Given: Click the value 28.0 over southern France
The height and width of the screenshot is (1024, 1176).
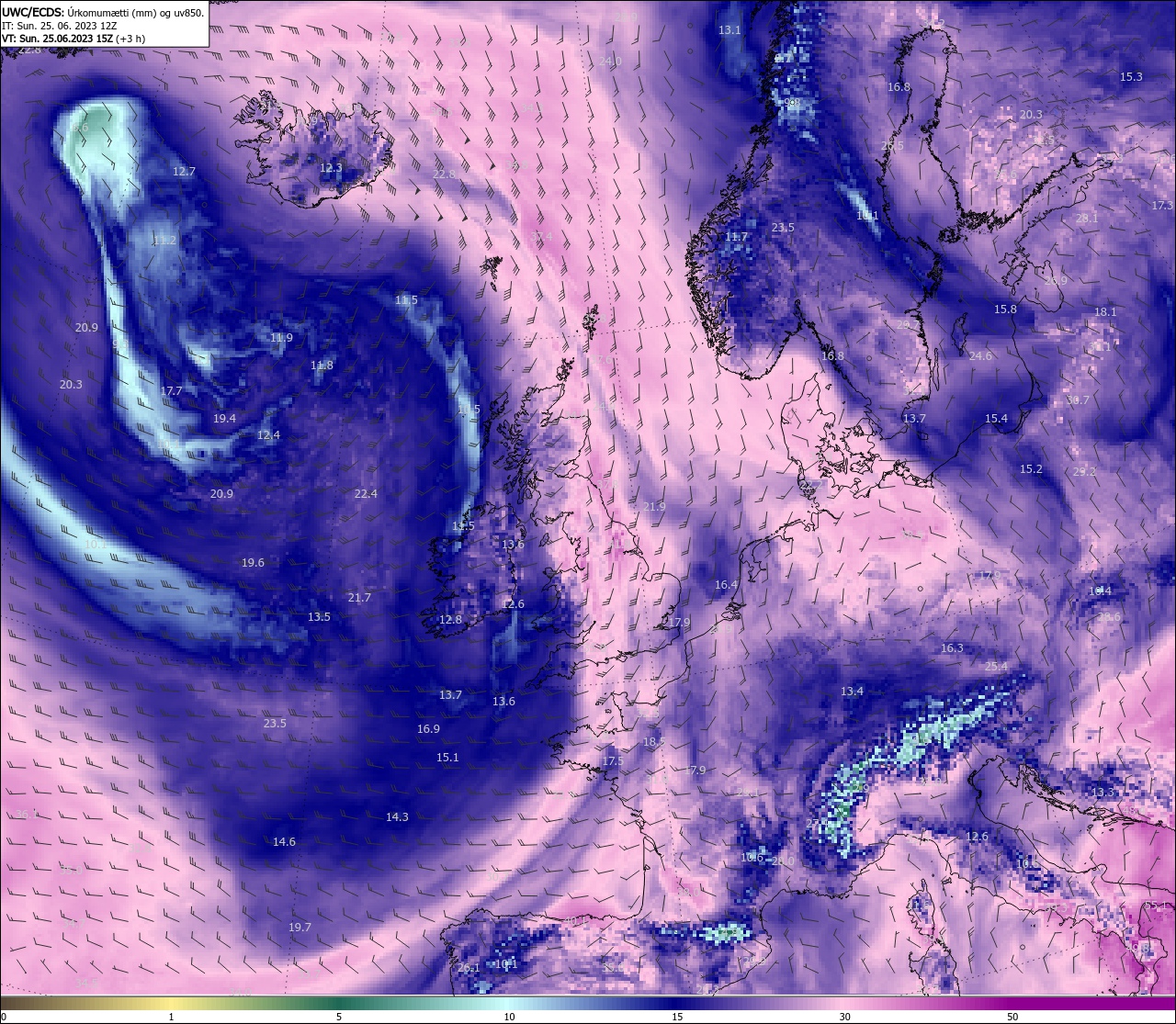Looking at the screenshot, I should 783,861.
